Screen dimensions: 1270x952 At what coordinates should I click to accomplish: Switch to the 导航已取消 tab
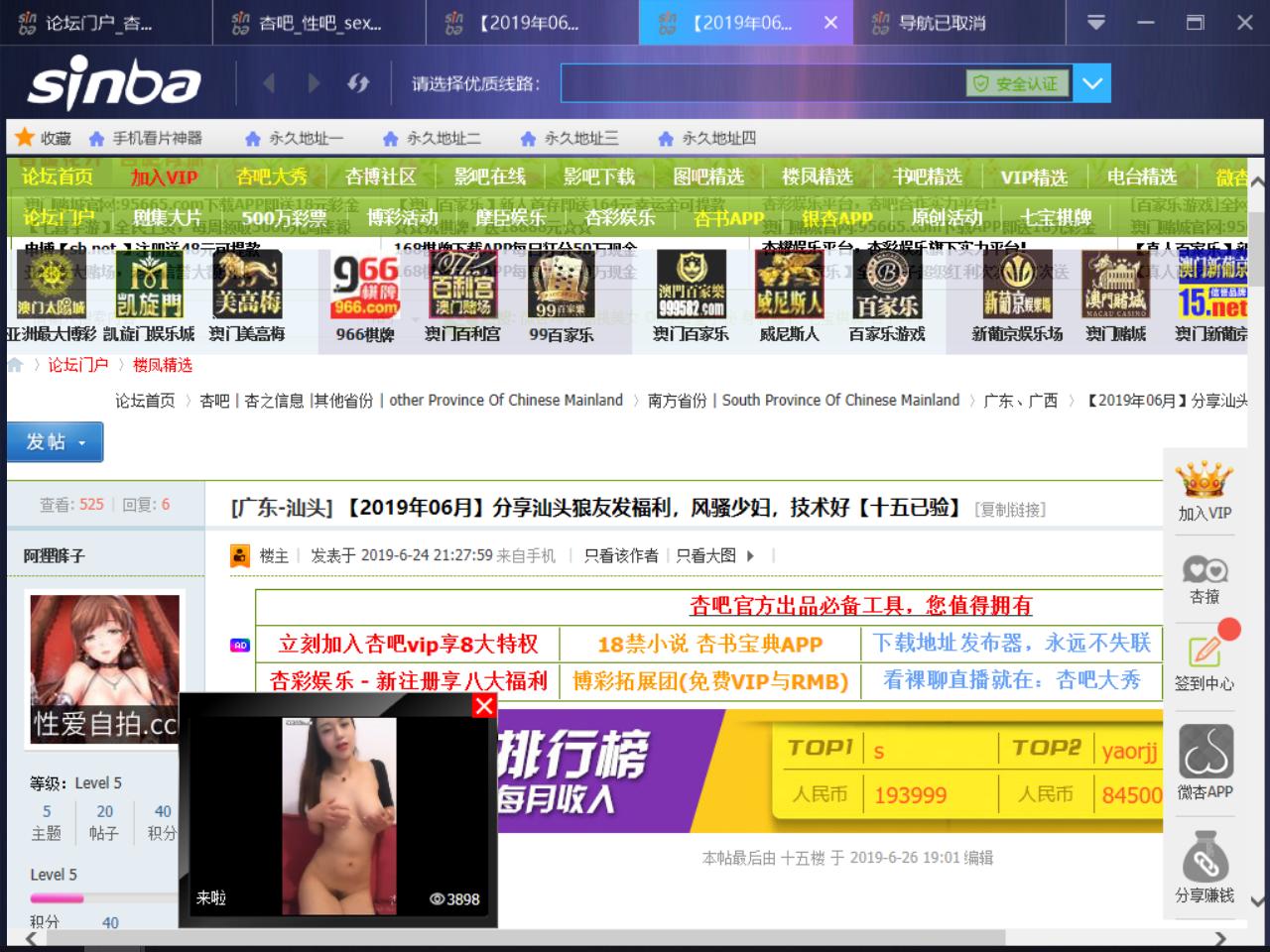[958, 22]
